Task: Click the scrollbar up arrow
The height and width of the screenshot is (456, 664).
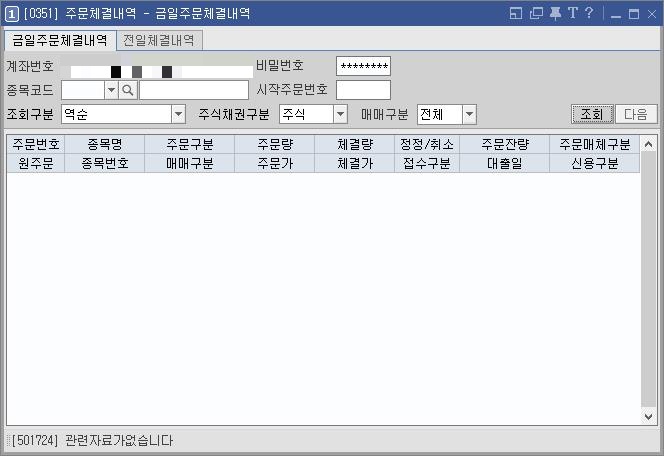Action: coord(648,145)
